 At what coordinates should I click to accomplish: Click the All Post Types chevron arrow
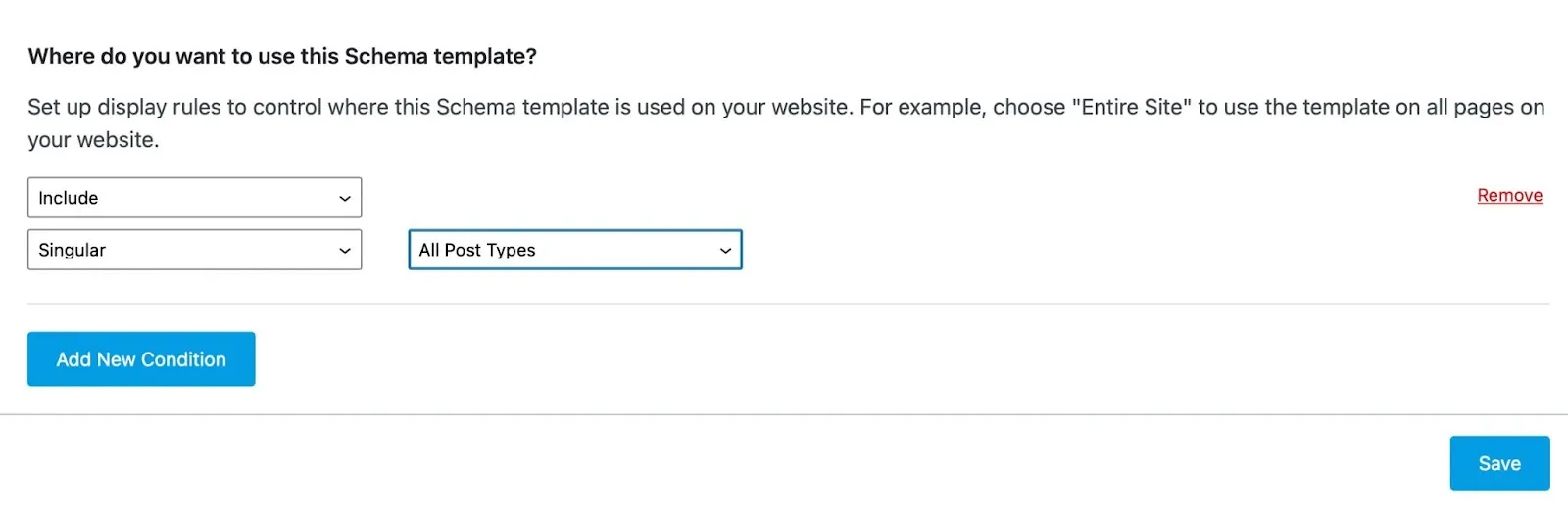pyautogui.click(x=725, y=251)
